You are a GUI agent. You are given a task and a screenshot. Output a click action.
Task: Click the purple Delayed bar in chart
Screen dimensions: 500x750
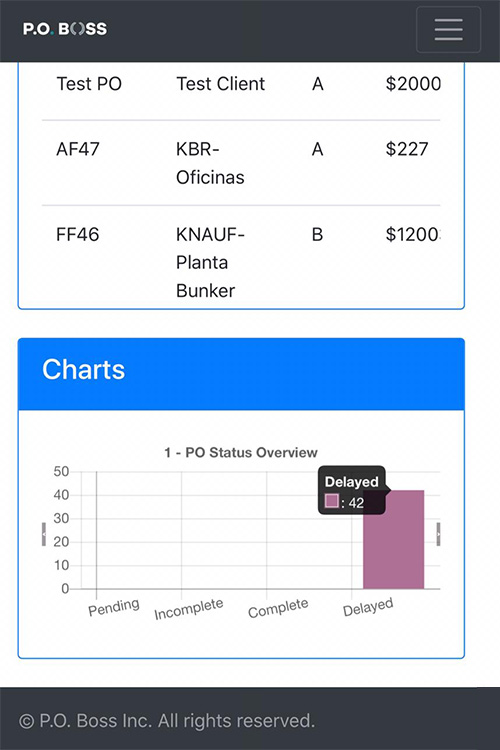(393, 539)
